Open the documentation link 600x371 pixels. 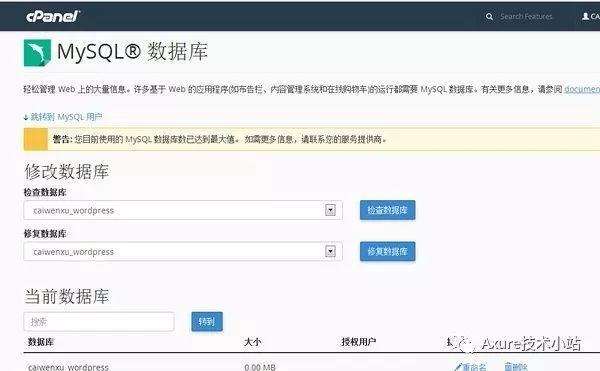pyautogui.click(x=582, y=89)
